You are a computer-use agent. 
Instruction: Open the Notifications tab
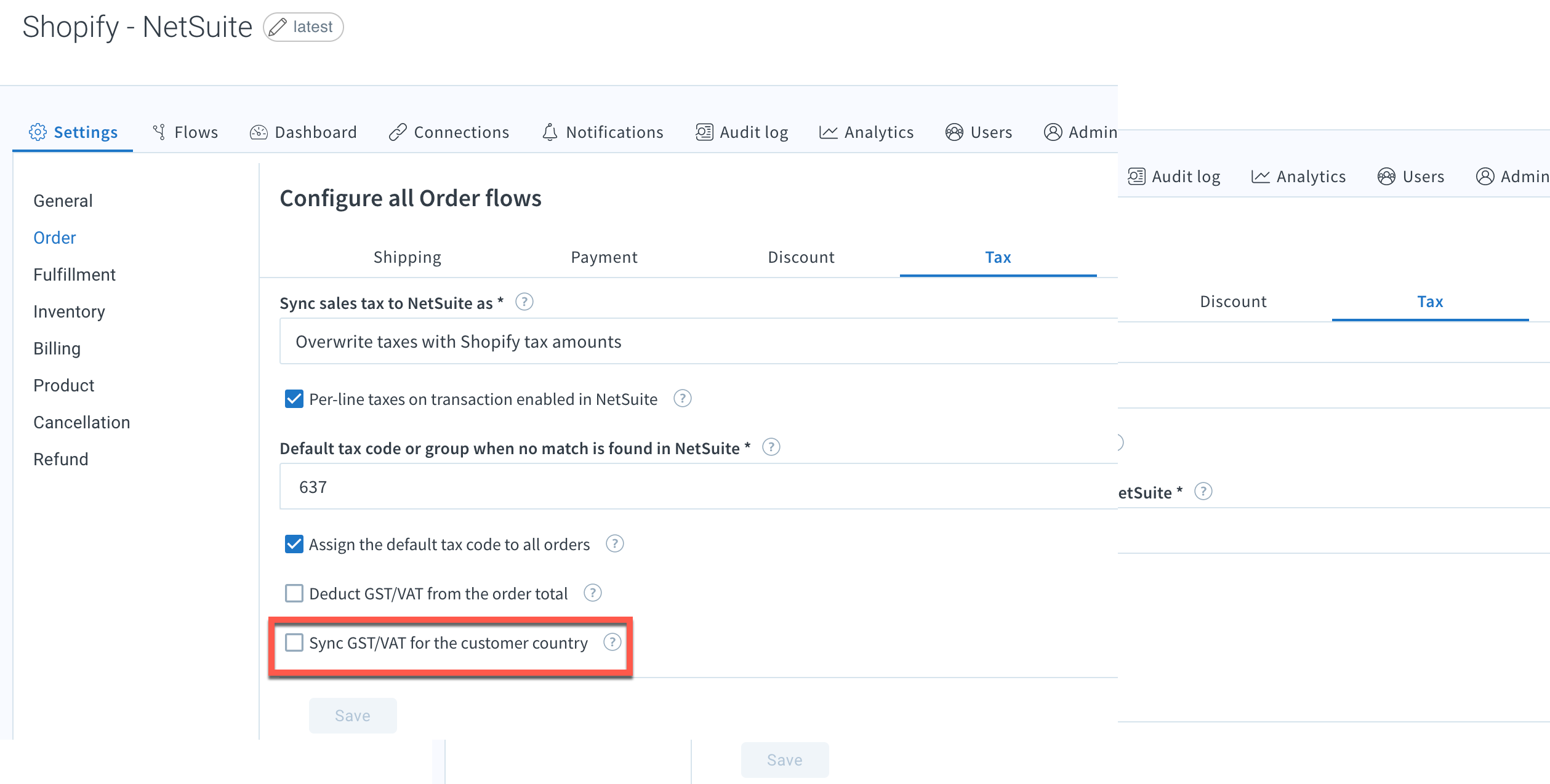[x=602, y=132]
